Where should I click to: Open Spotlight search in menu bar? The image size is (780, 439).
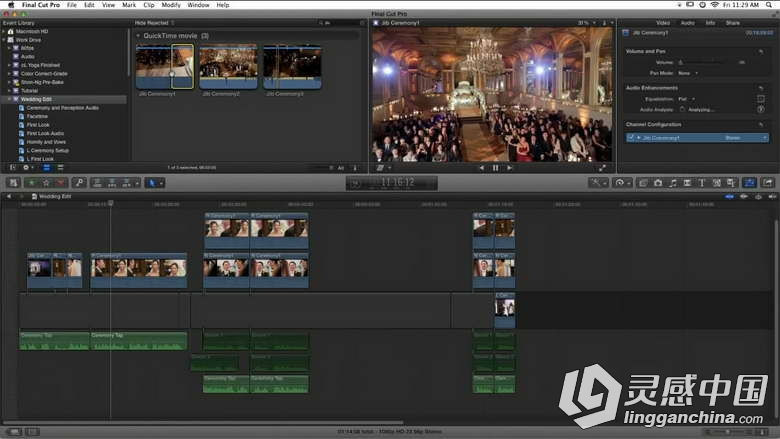pyautogui.click(x=769, y=5)
